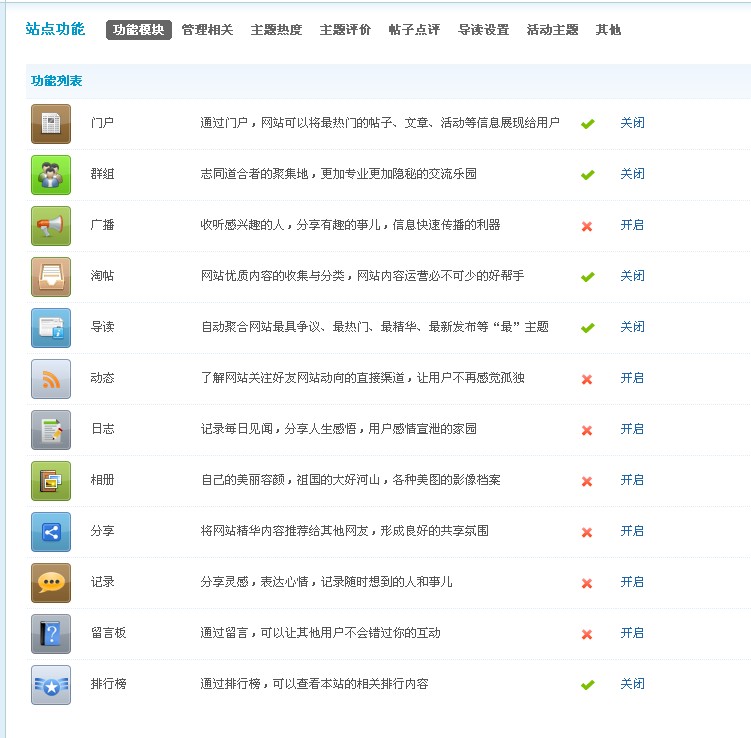The image size is (751, 738).
Task: Click the 门户 portal newspaper icon
Action: [51, 124]
